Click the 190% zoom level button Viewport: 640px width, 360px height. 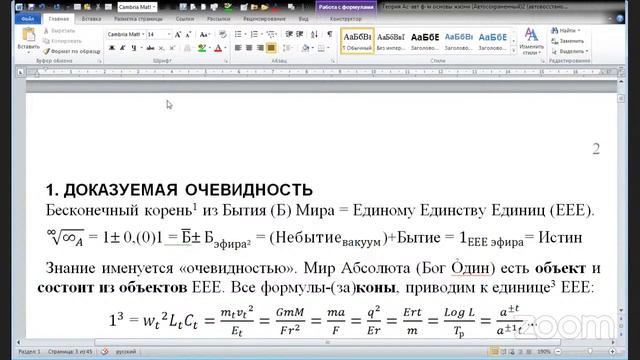[x=544, y=351]
